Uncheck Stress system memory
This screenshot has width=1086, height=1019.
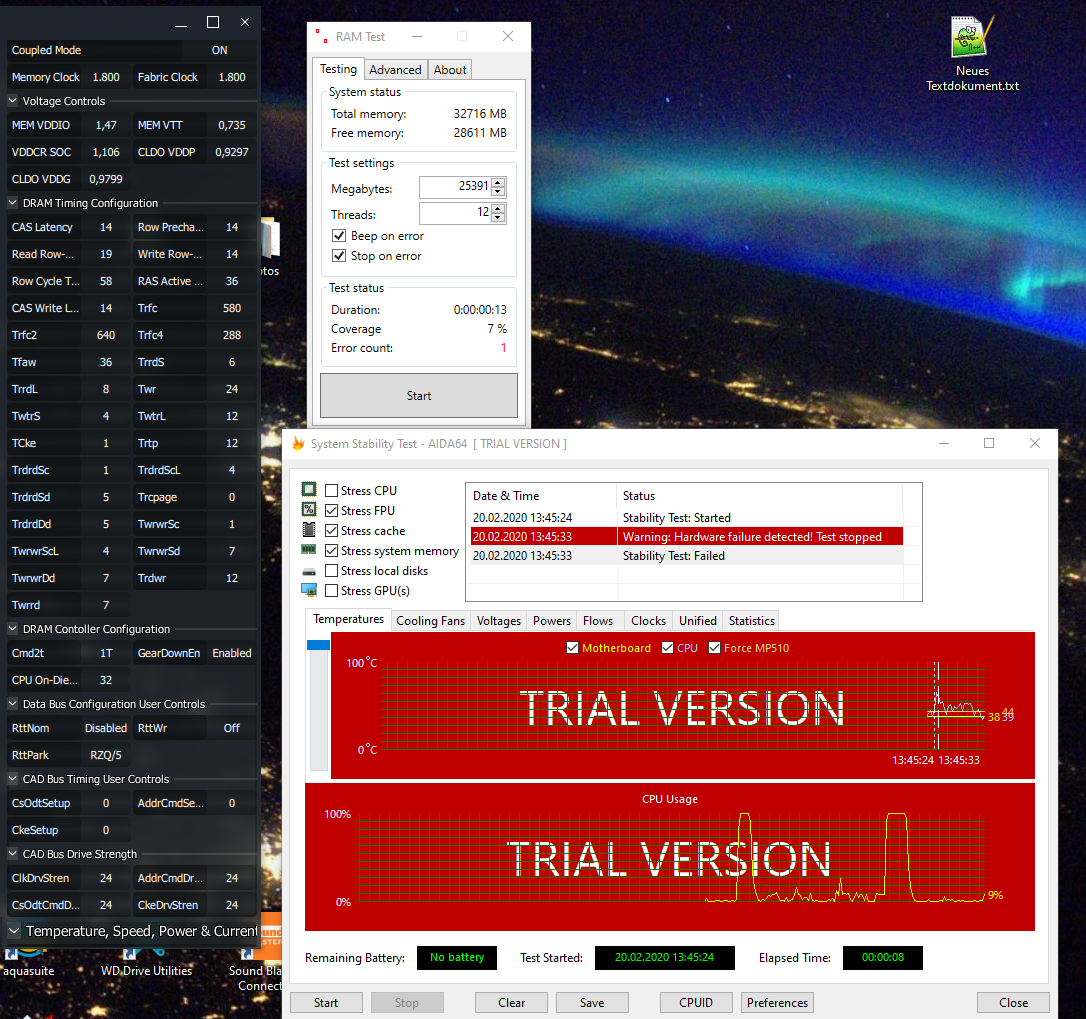click(x=332, y=551)
